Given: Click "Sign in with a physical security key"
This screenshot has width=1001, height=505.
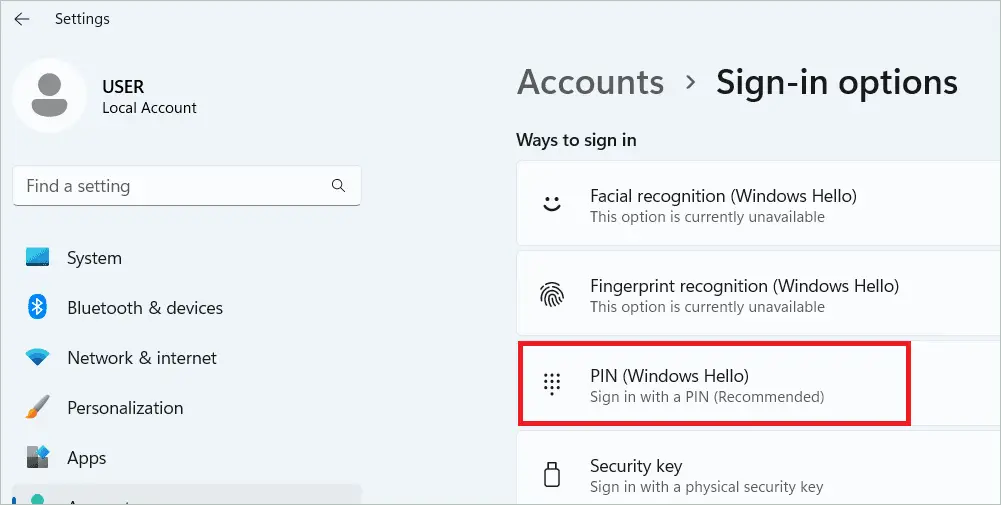Looking at the screenshot, I should point(706,486).
